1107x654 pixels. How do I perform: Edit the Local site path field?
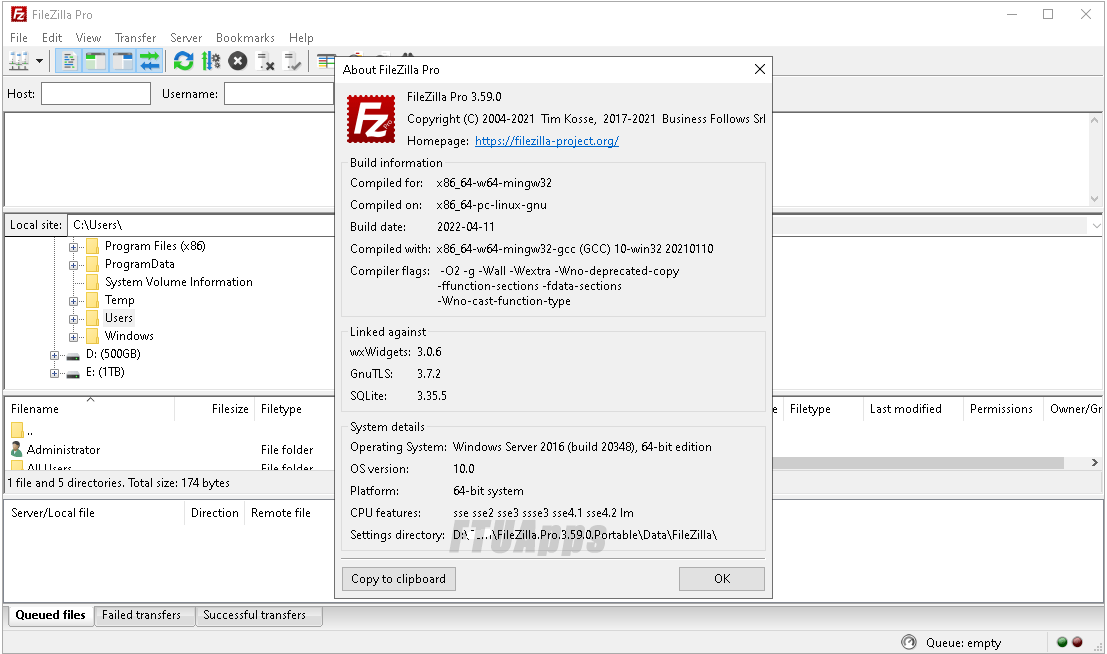pos(201,225)
